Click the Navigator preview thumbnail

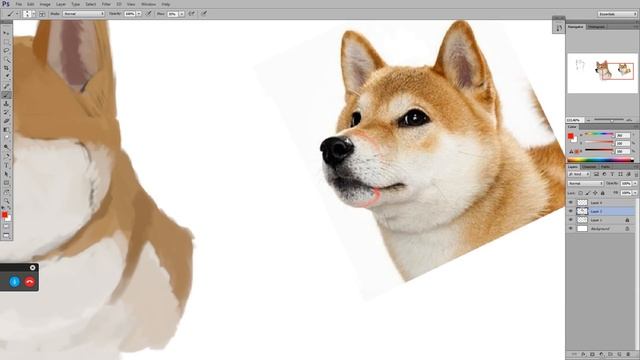(x=602, y=73)
